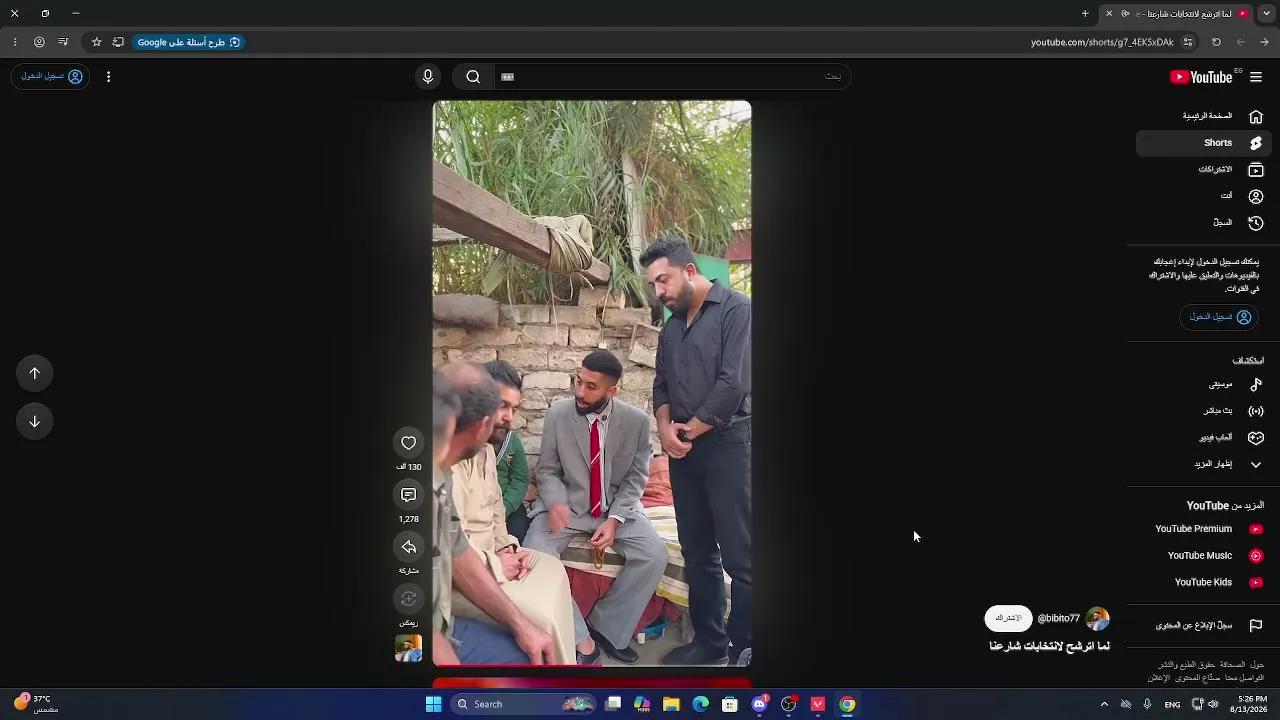The image size is (1280, 720).
Task: Open the virtual keyboard icon in search box
Action: click(508, 77)
